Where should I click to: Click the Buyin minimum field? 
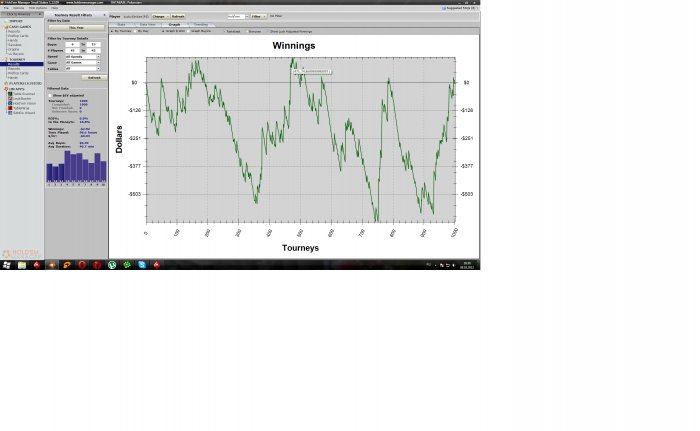point(72,45)
